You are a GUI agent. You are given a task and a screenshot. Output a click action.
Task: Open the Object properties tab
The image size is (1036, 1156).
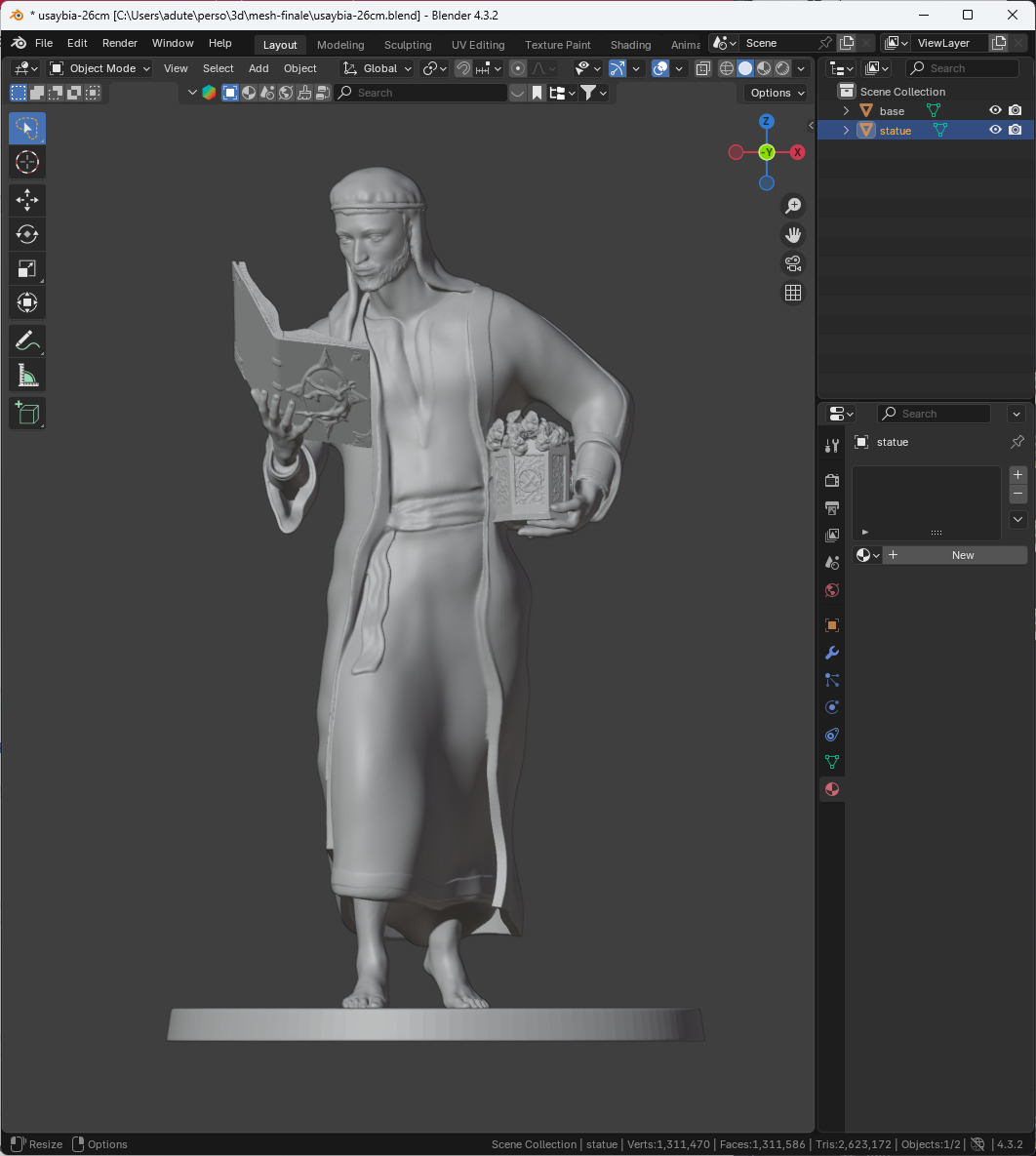point(832,625)
